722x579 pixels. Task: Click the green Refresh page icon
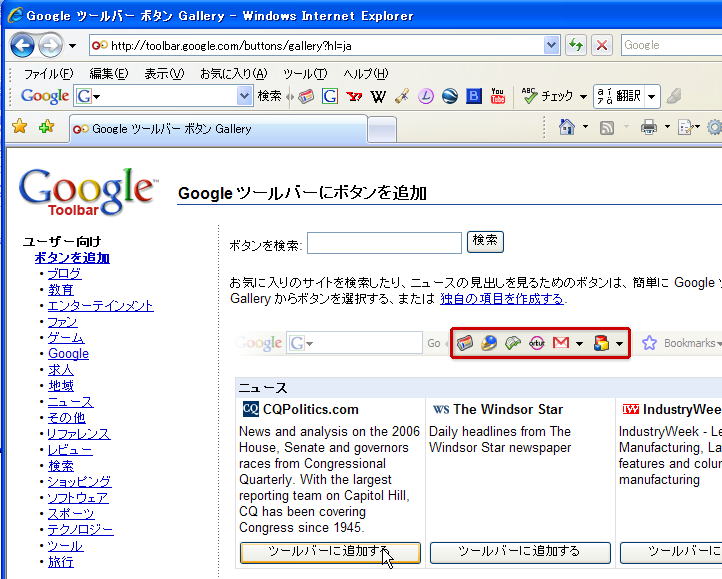coord(576,45)
